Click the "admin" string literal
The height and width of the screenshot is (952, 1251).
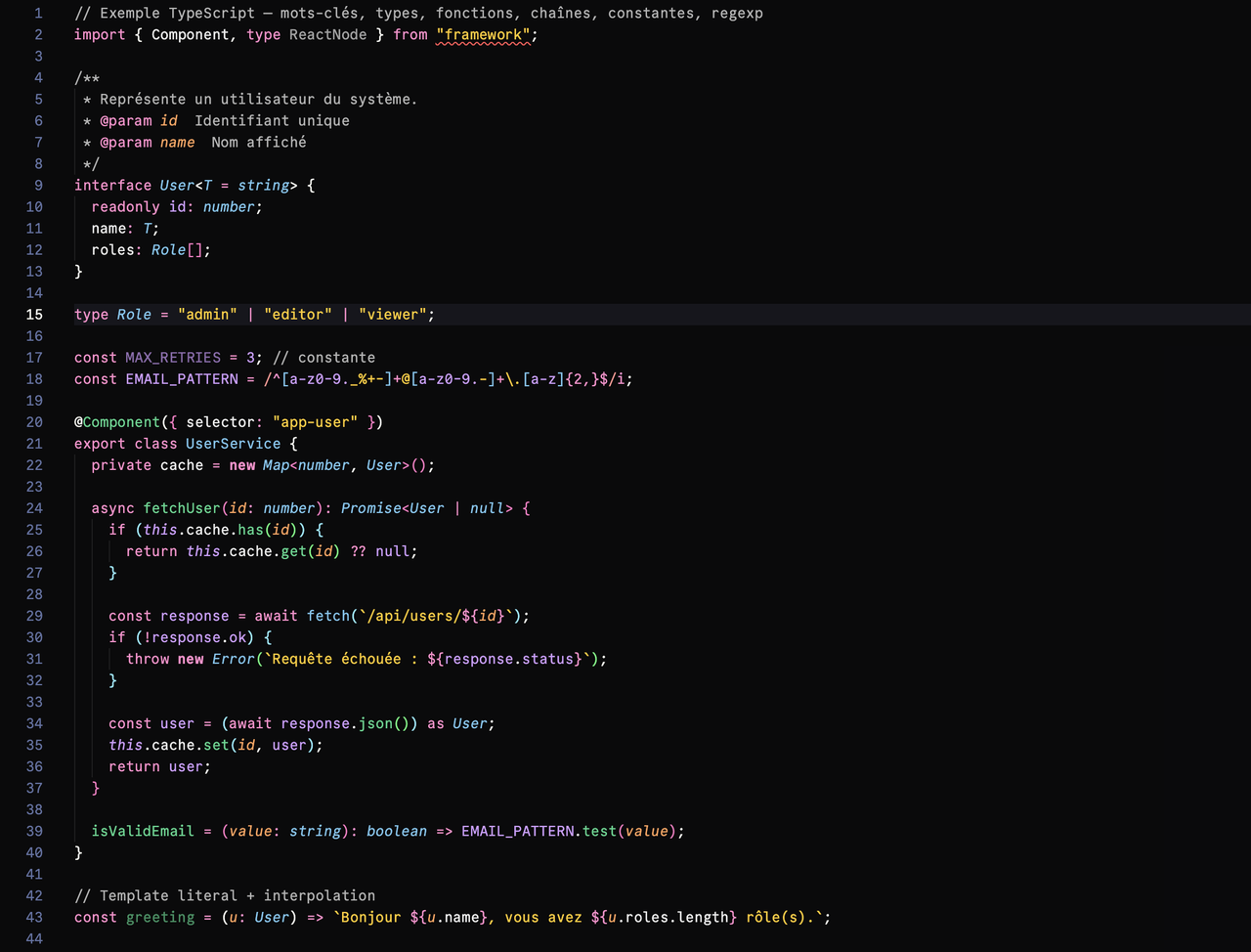207,314
